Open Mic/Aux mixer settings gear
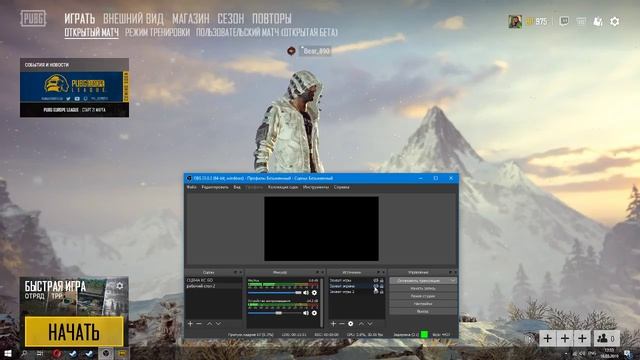The image size is (640, 360). [x=314, y=293]
